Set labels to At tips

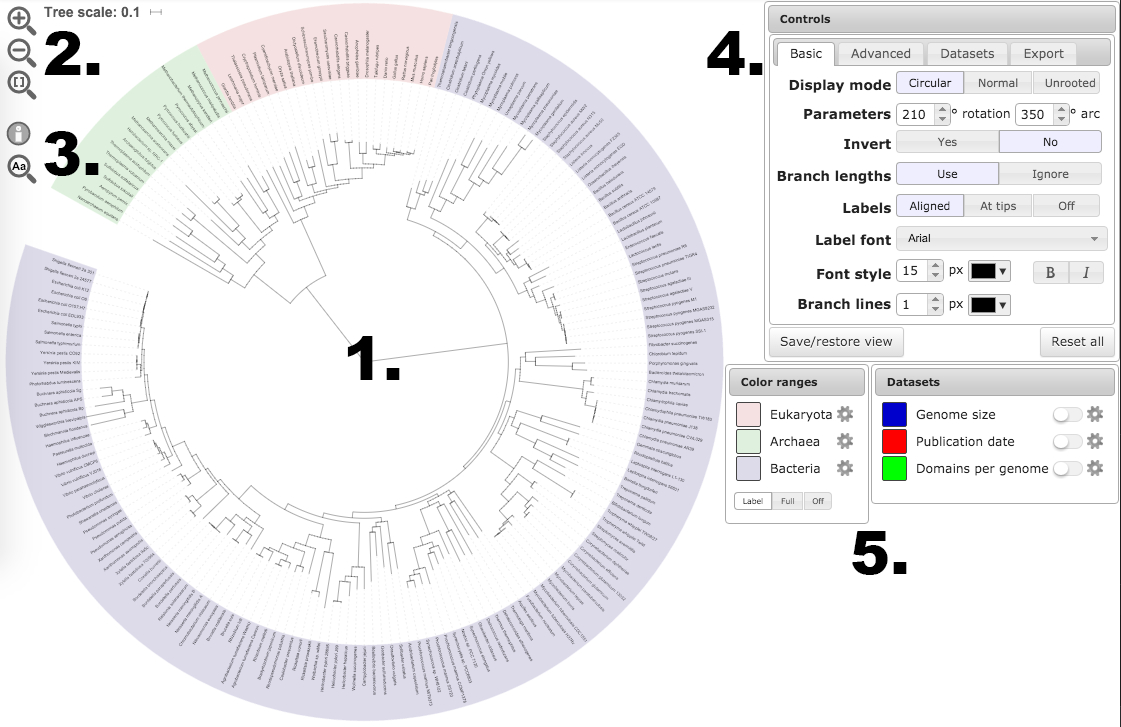998,206
